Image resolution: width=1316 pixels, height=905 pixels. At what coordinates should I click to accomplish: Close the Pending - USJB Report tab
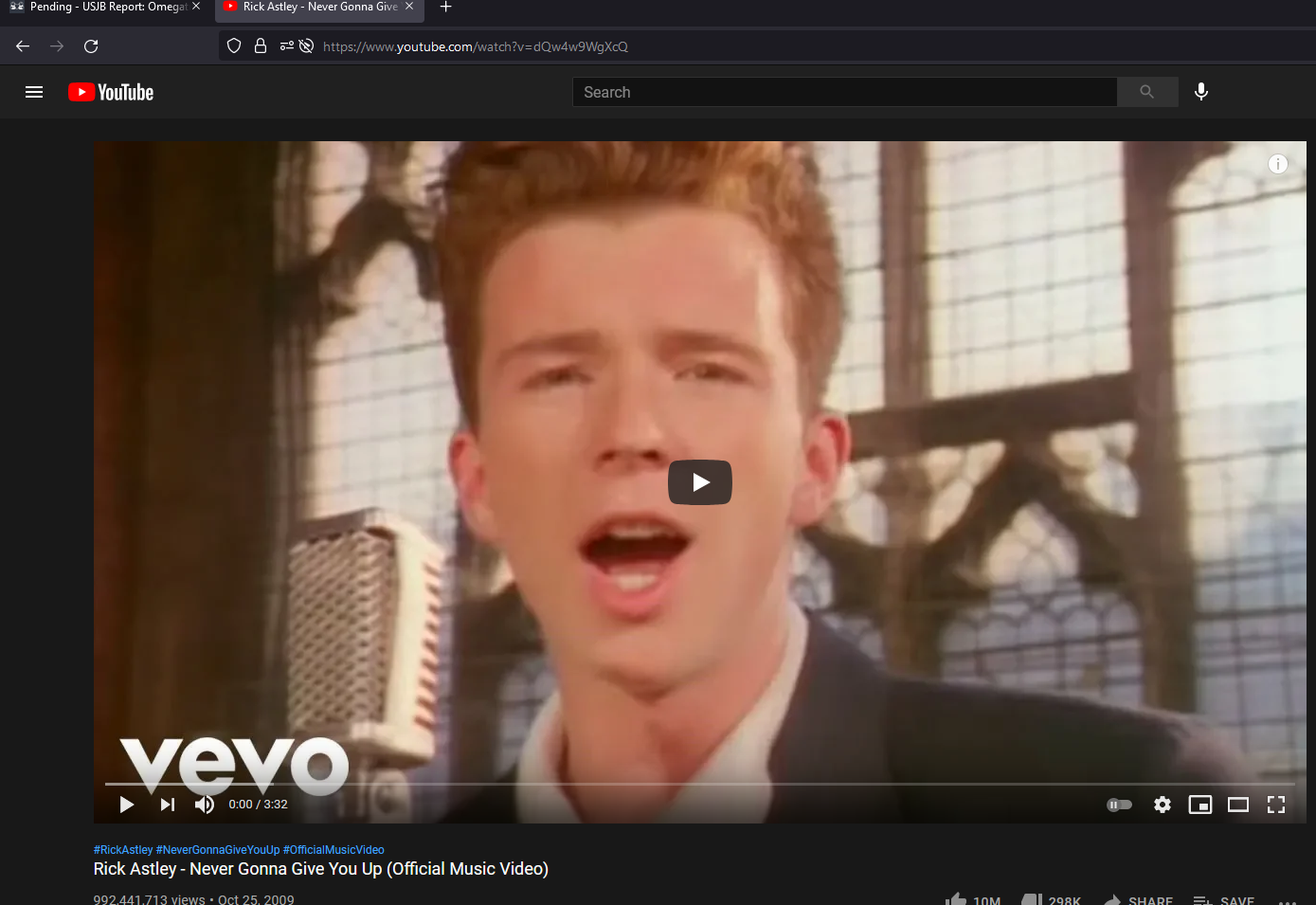[x=196, y=6]
